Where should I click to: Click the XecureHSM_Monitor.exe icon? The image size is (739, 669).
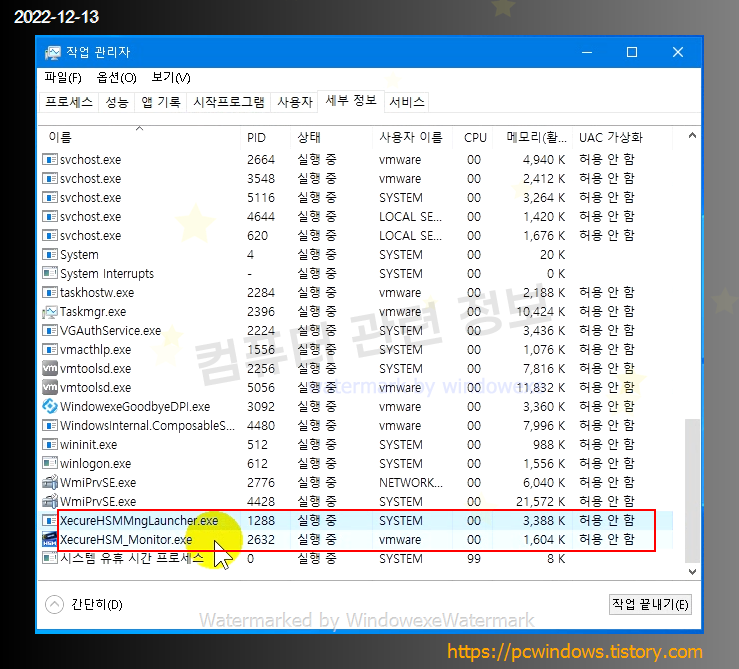tap(49, 539)
